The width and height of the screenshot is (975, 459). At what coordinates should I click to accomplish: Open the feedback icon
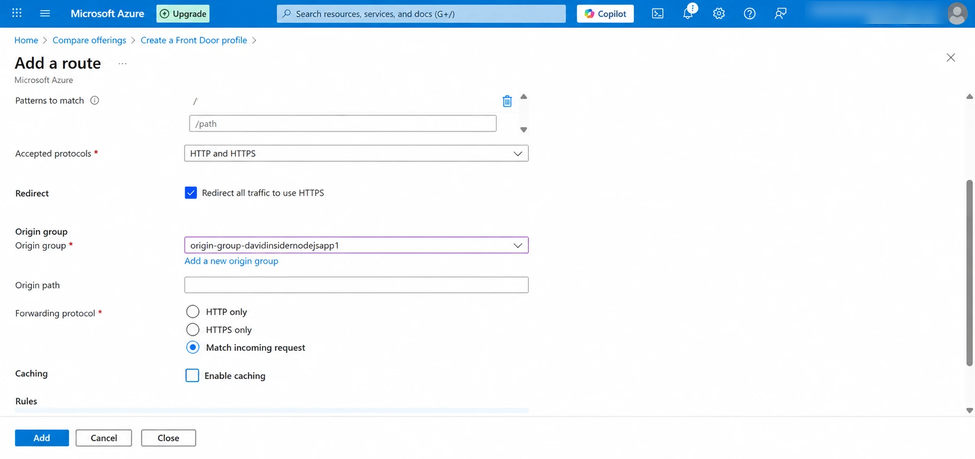pos(780,14)
